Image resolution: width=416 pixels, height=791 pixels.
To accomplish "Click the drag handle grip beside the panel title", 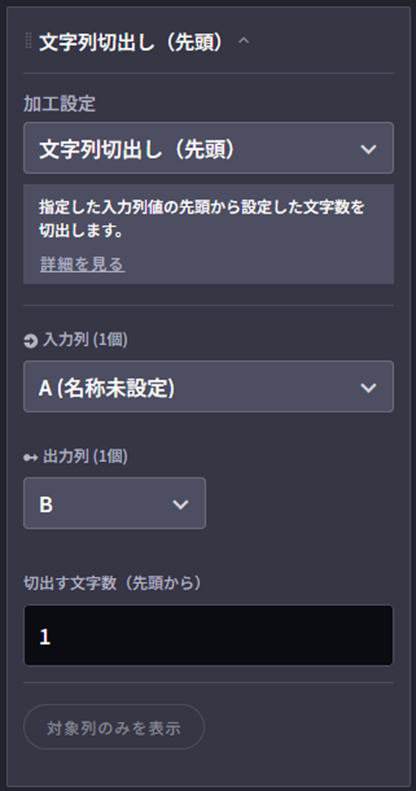I will coord(28,42).
